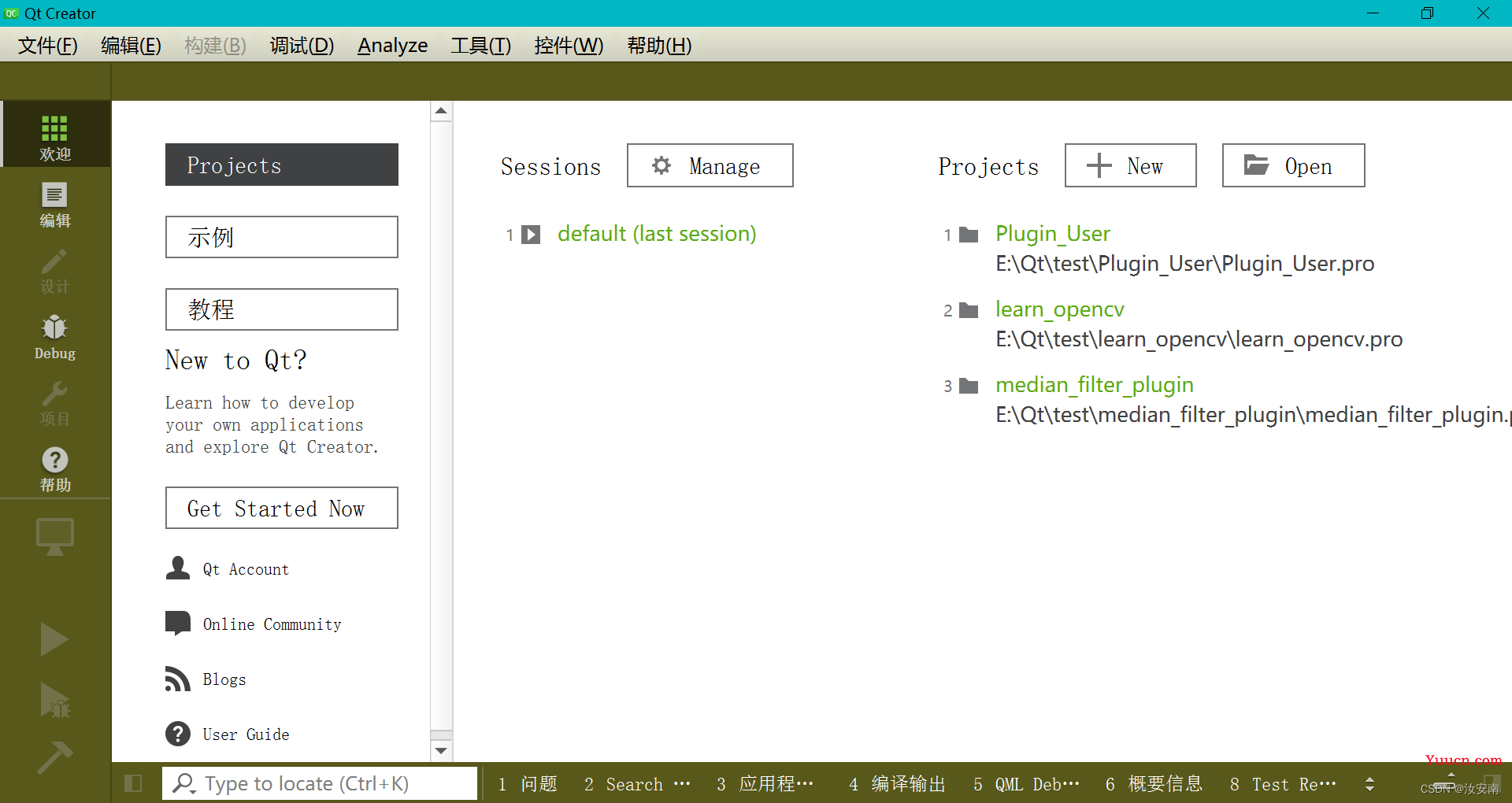
Task: Open the 文件(F) menu
Action: [48, 46]
